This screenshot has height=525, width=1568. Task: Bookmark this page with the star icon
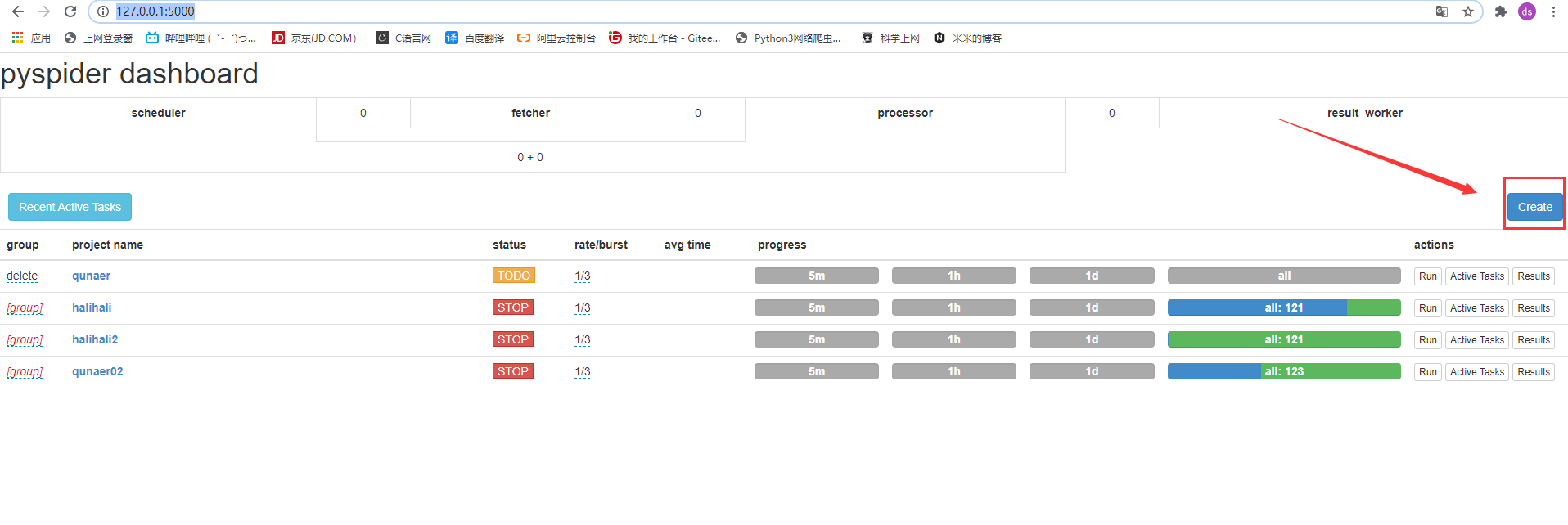pyautogui.click(x=1468, y=11)
